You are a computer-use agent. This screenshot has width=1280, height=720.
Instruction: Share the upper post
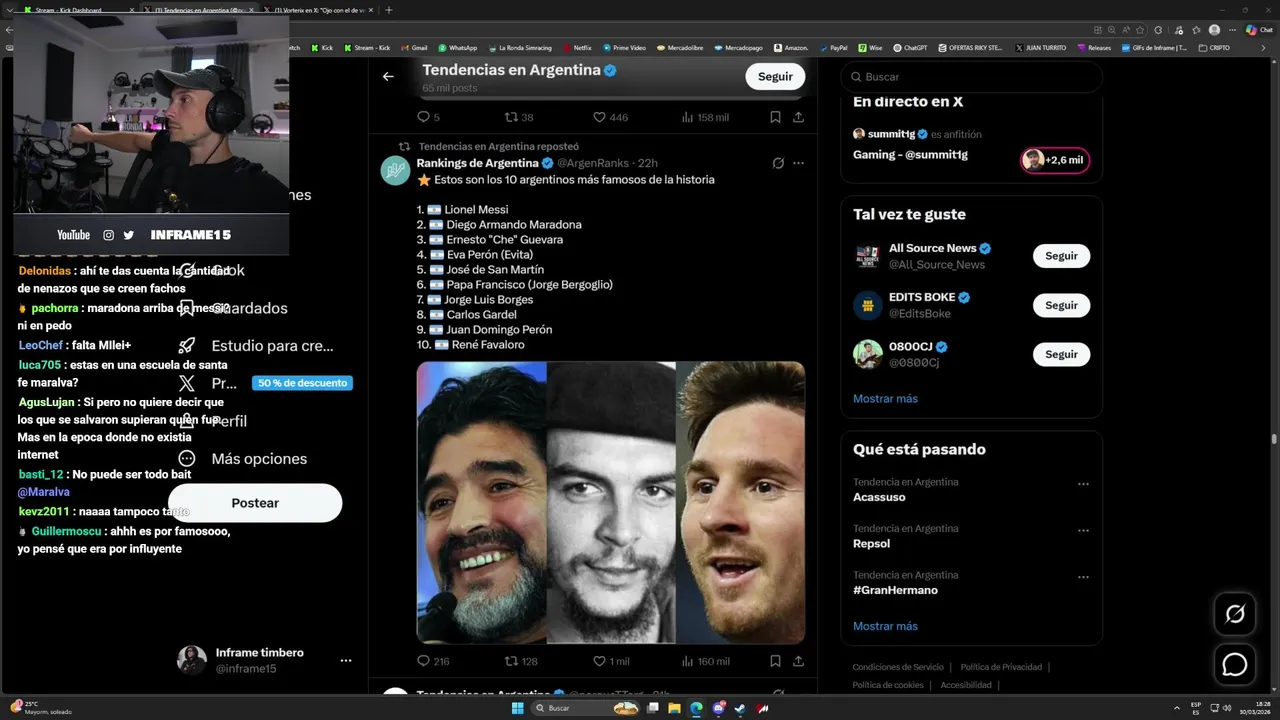click(x=798, y=117)
